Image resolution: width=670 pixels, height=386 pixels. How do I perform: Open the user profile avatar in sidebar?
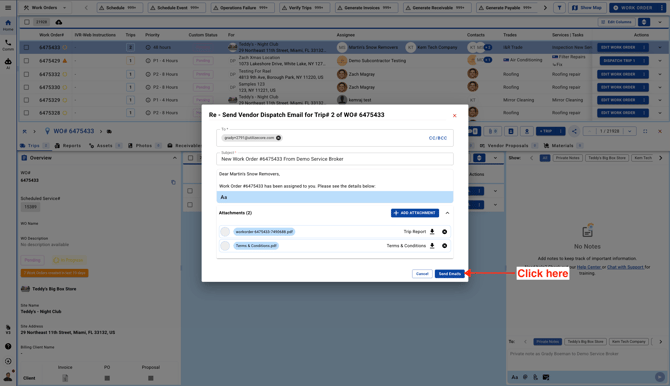tap(8, 376)
